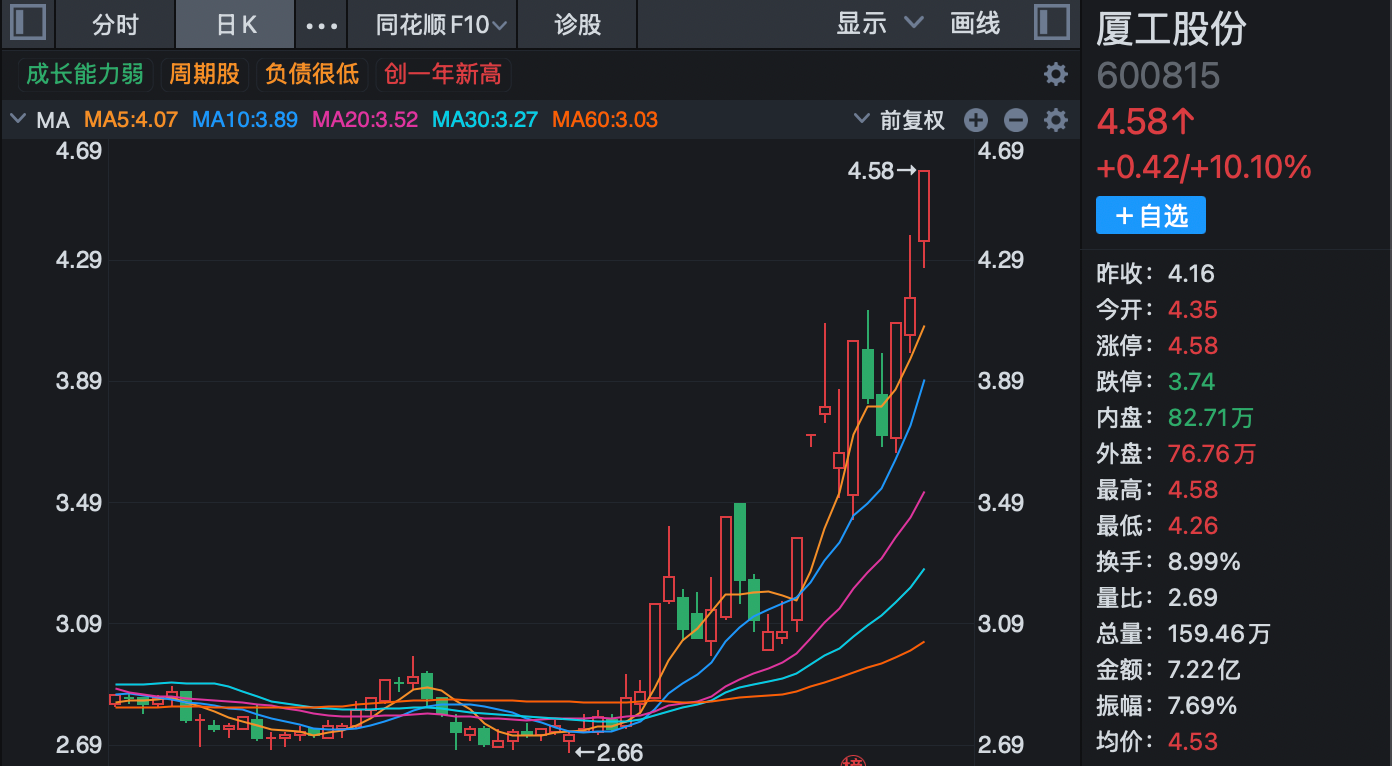Open the 画线 drawing tool
1392x766 pixels.
click(975, 24)
